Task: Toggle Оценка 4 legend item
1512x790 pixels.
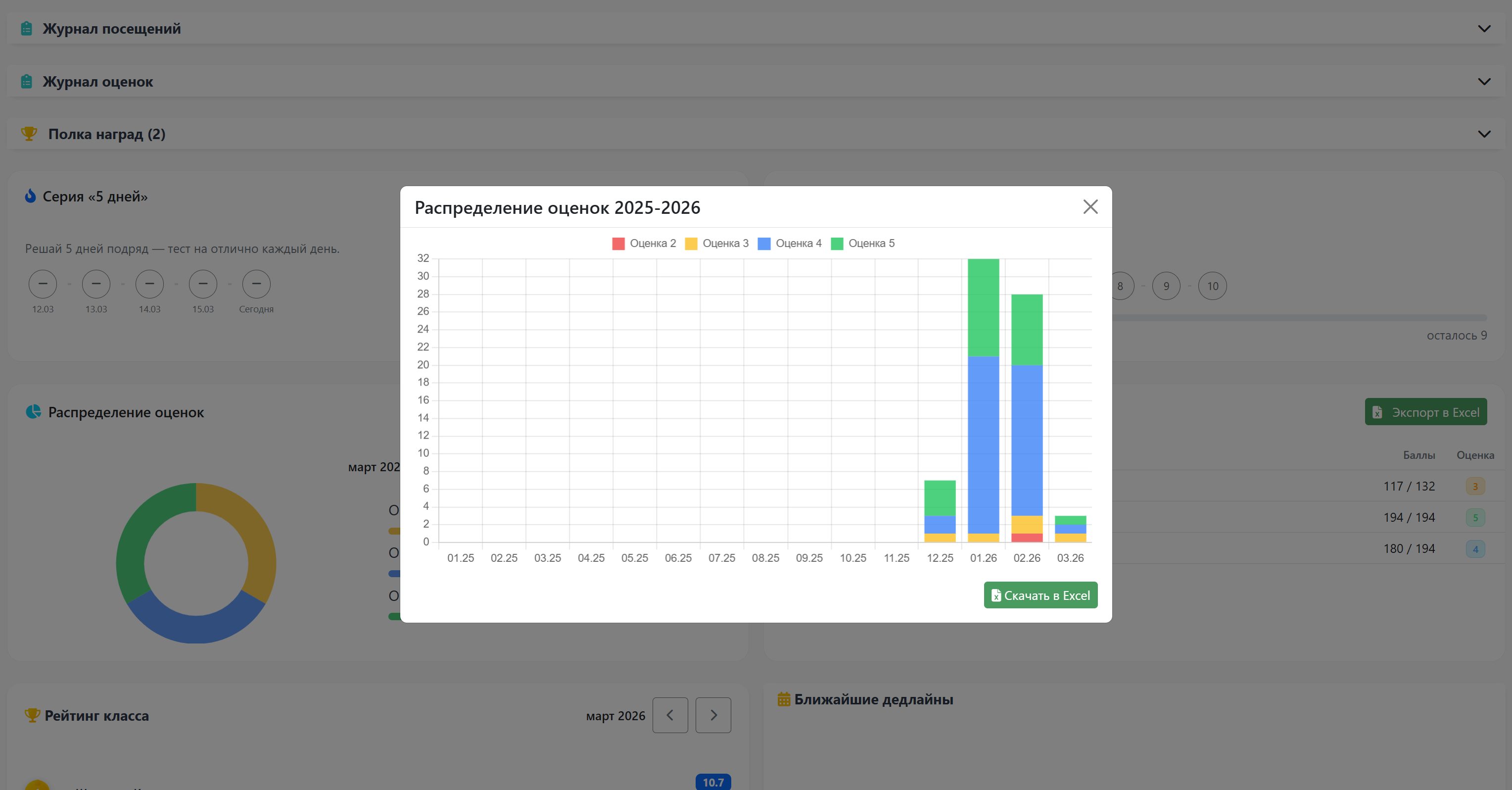Action: coord(790,243)
